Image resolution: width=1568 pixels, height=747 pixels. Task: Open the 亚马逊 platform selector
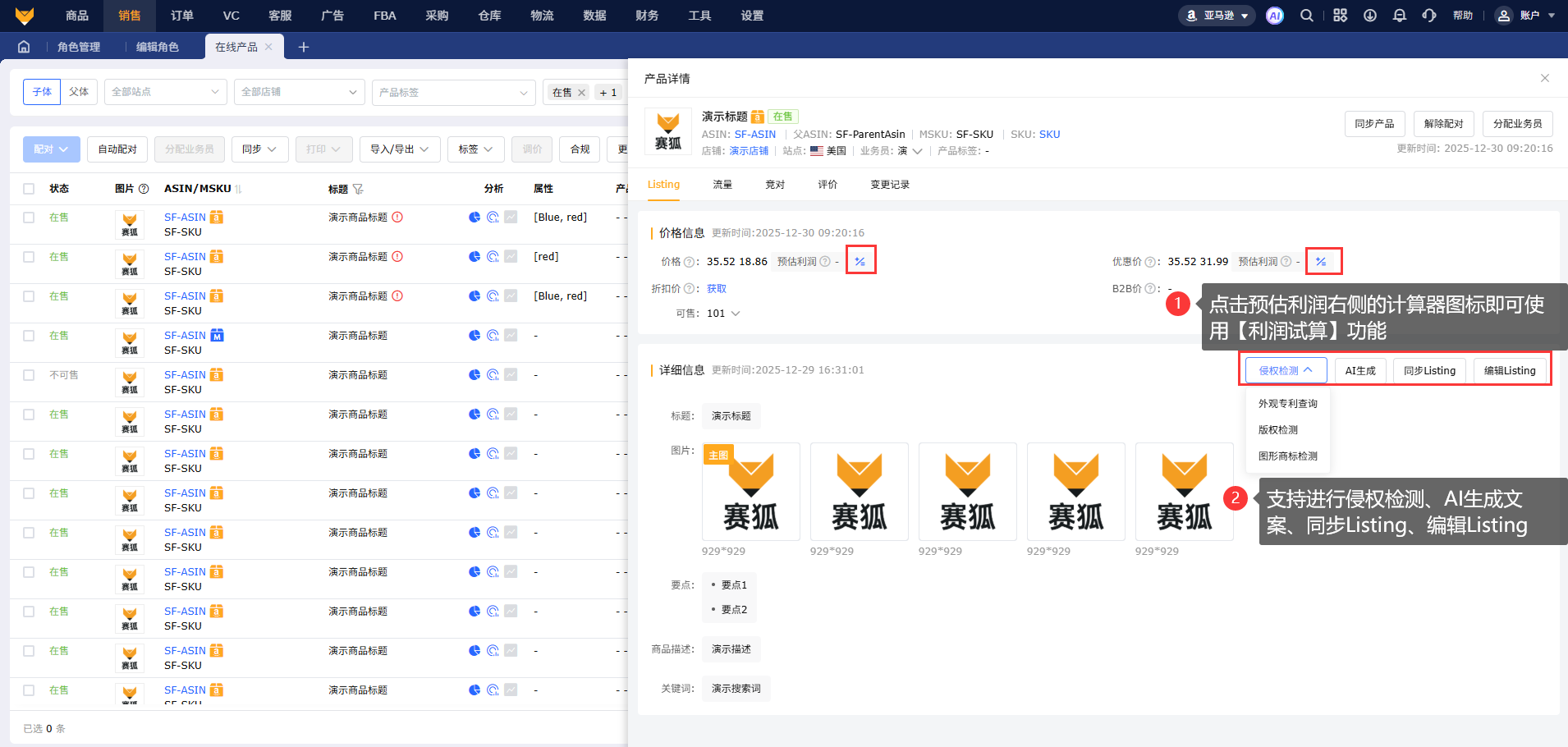tap(1217, 16)
